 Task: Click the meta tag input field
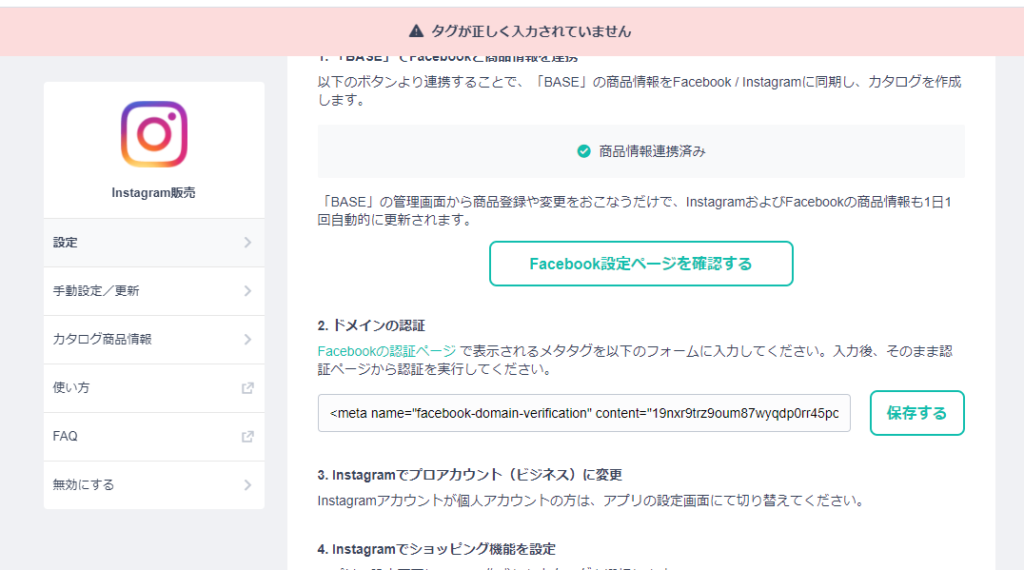(584, 413)
